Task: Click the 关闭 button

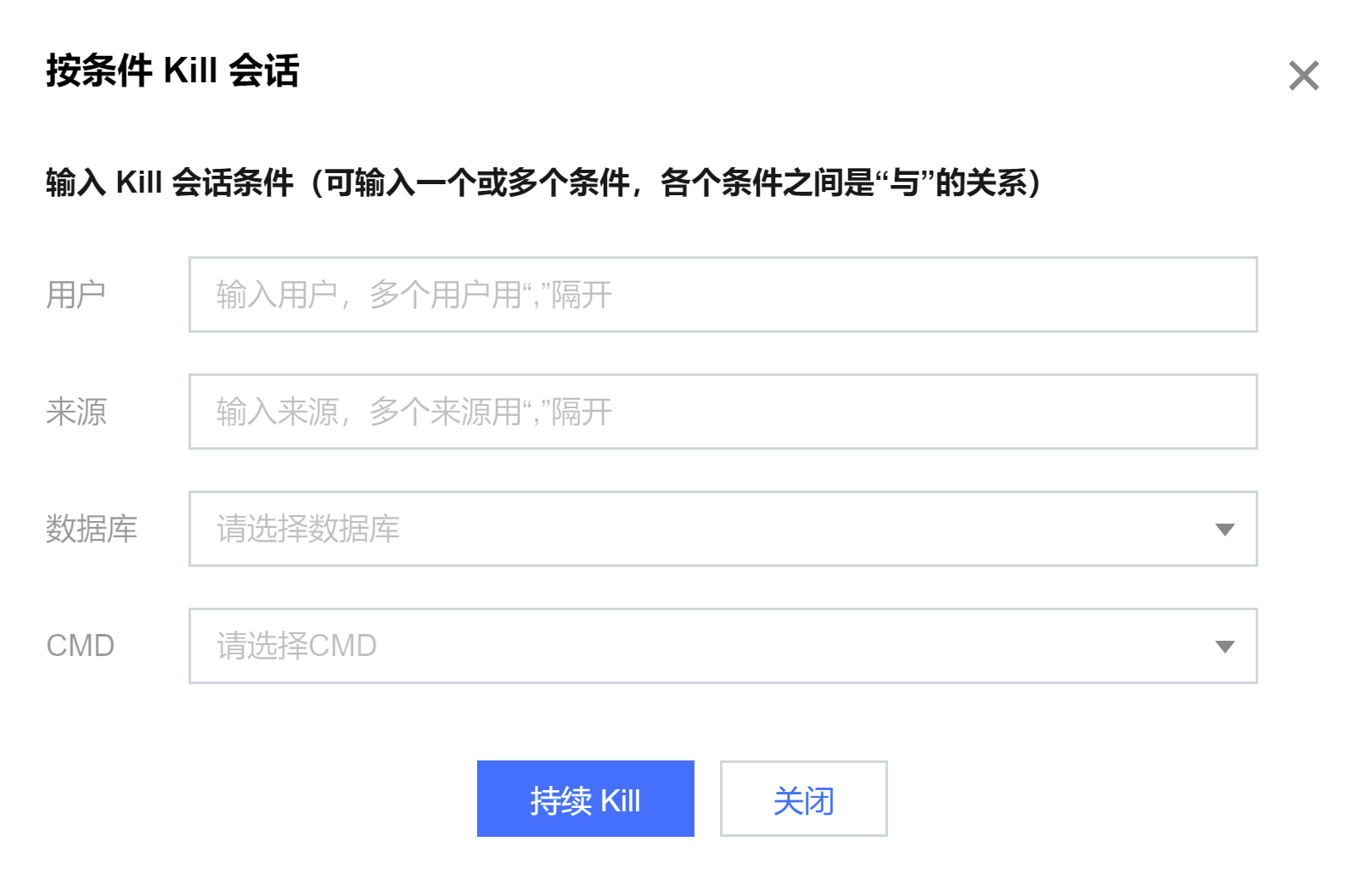Action: click(803, 799)
